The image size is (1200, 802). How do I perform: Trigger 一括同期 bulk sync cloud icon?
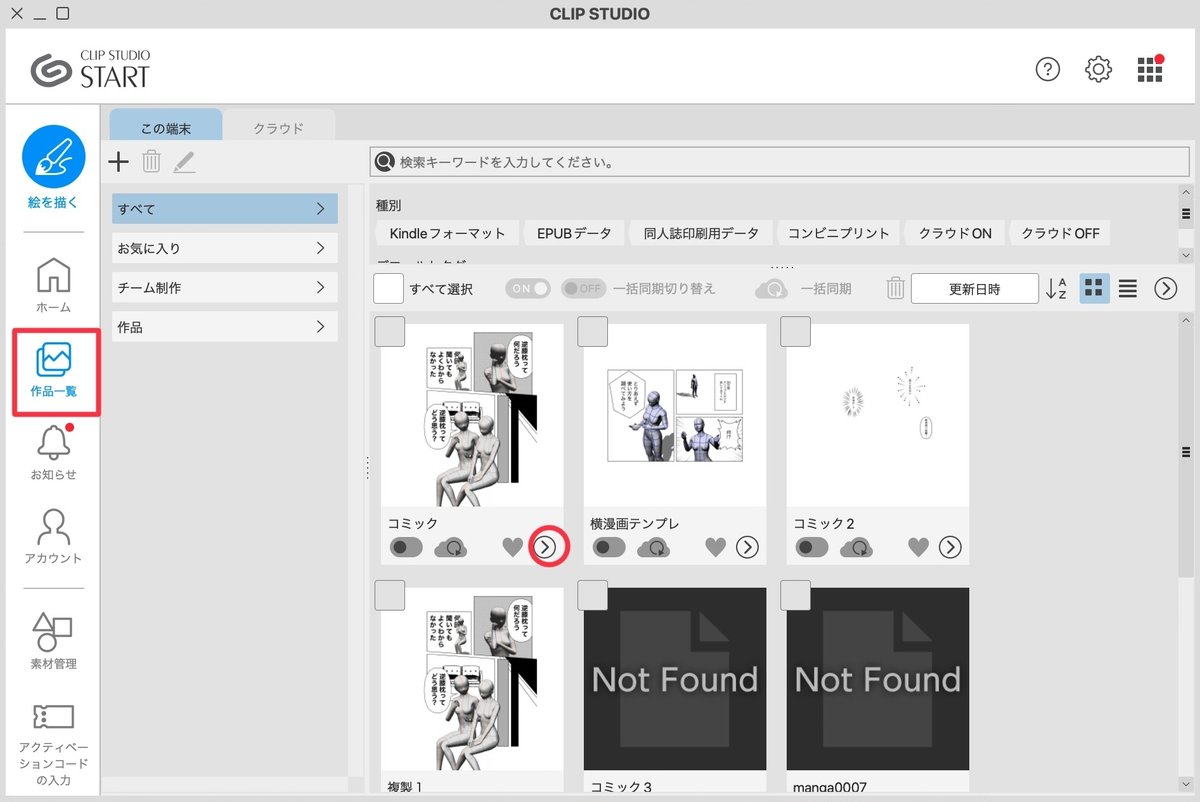[x=769, y=288]
